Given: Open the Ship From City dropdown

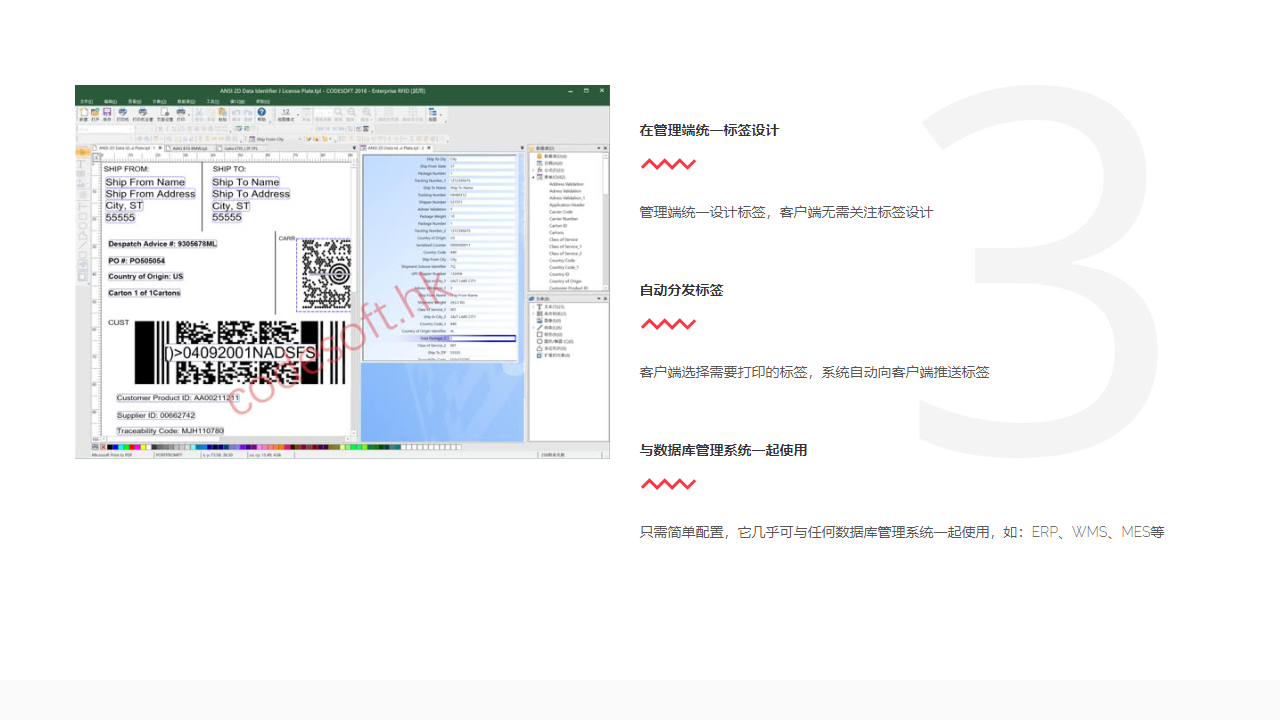Looking at the screenshot, I should pyautogui.click(x=300, y=139).
